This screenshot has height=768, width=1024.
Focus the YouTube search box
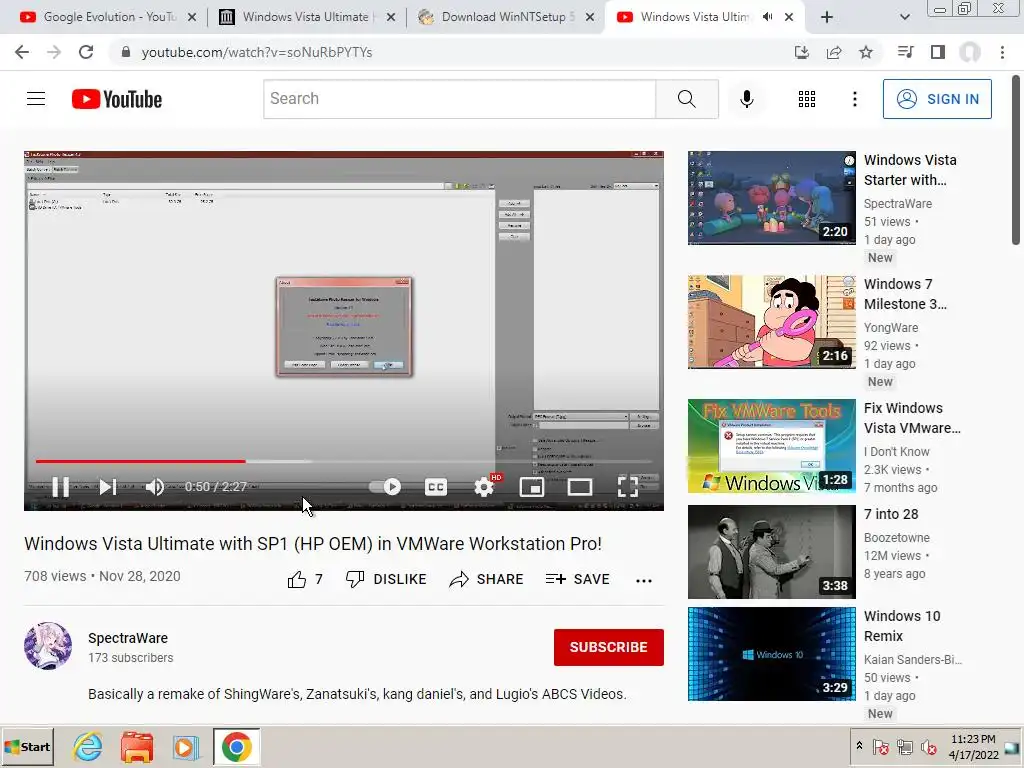tap(460, 99)
